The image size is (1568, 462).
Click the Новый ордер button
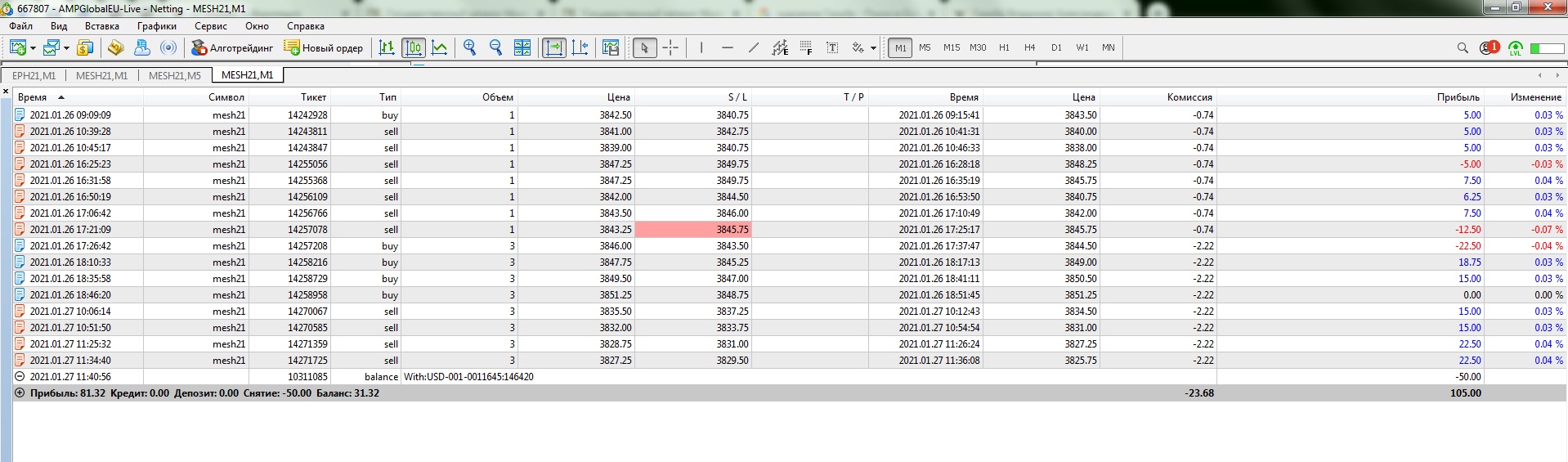pyautogui.click(x=323, y=47)
